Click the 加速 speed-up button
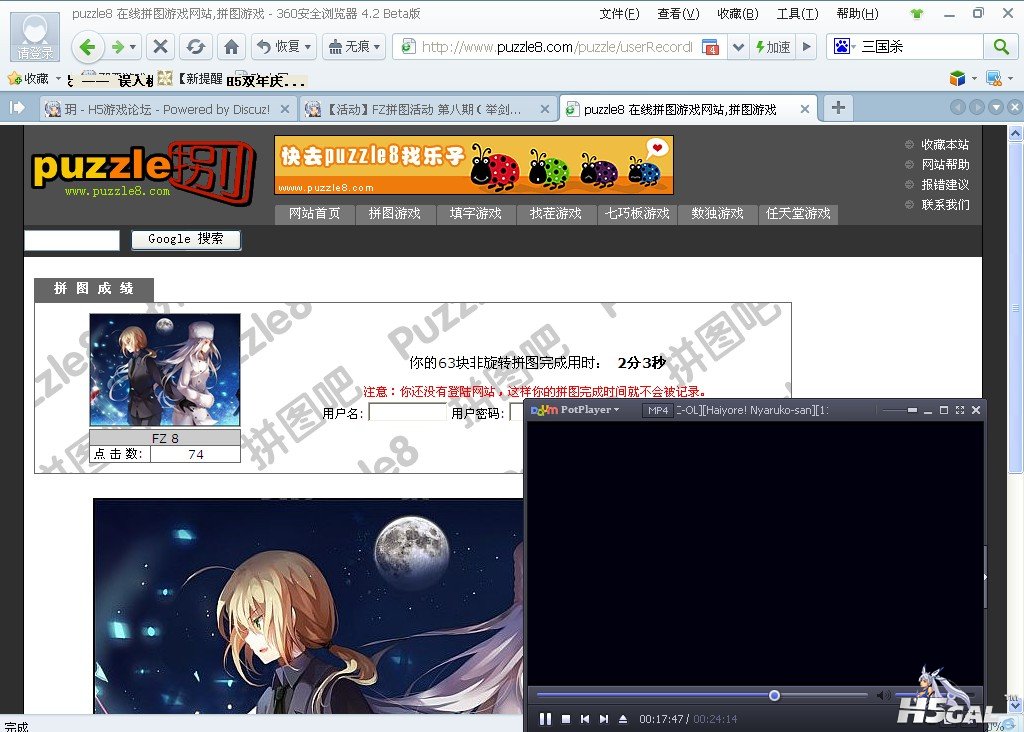 773,47
